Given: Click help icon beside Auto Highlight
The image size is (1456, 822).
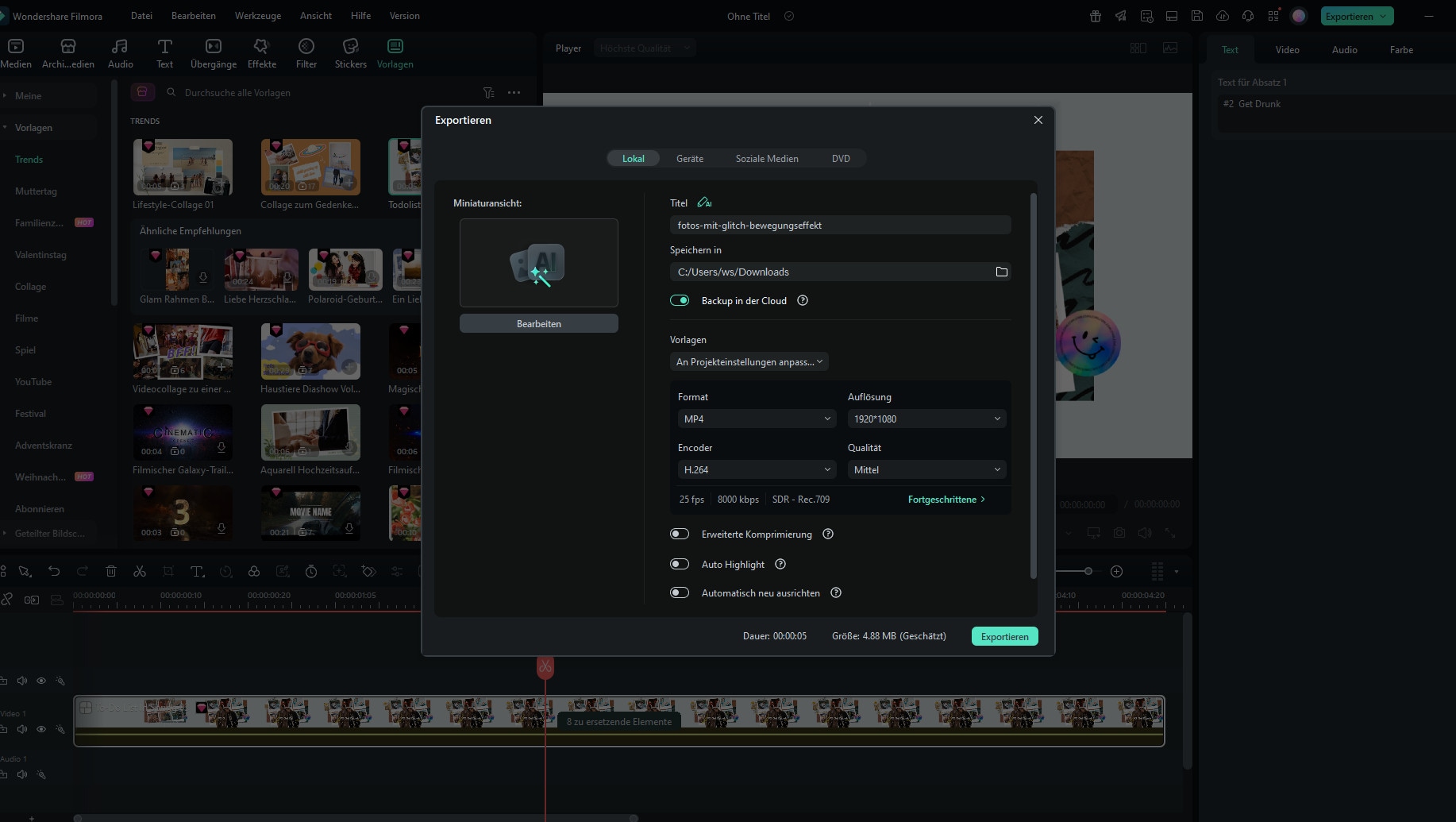Looking at the screenshot, I should tap(780, 564).
